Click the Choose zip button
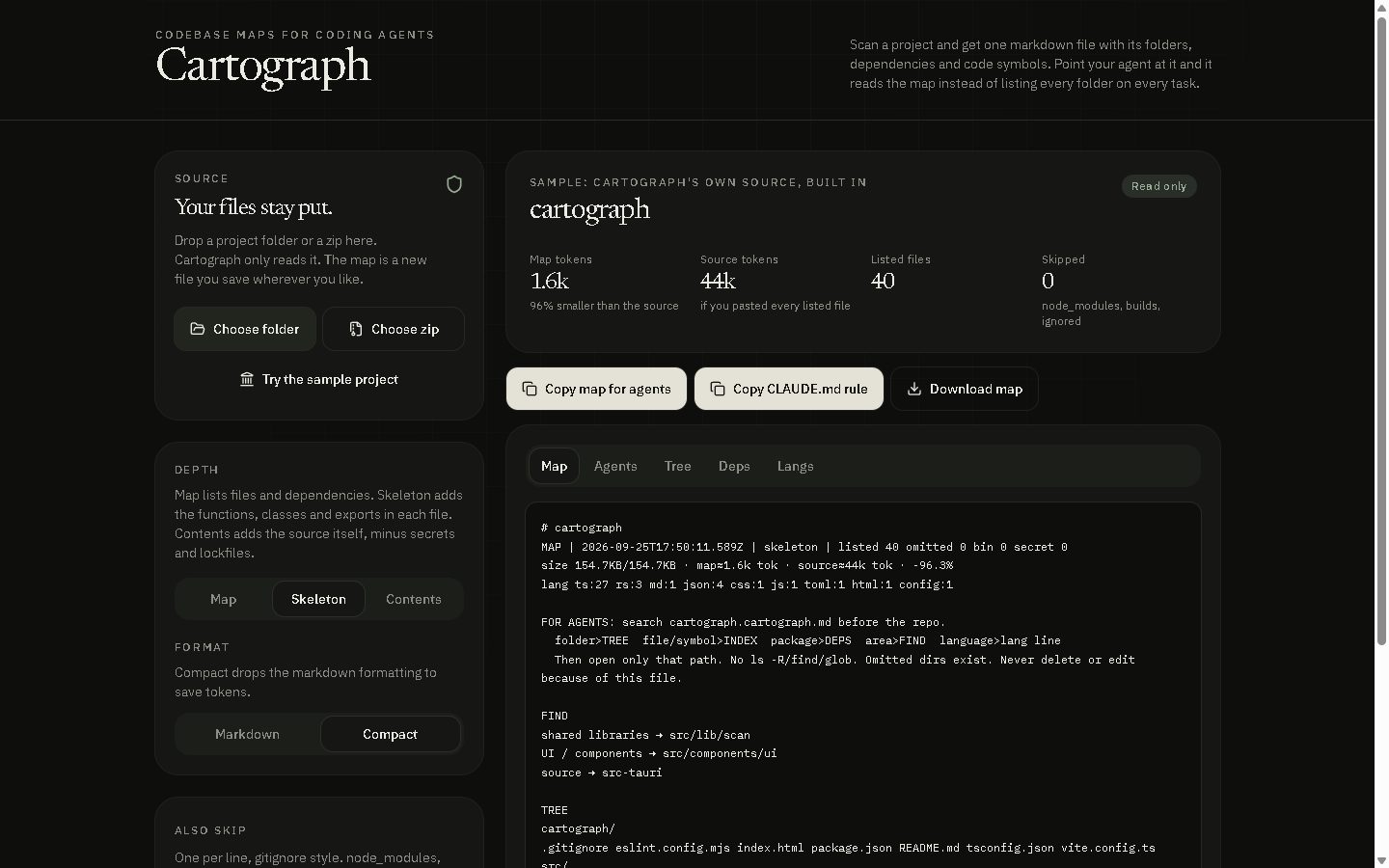 point(394,329)
